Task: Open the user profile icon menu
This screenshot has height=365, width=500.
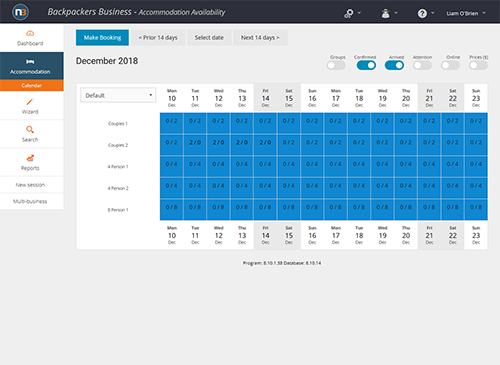Action: tap(385, 13)
